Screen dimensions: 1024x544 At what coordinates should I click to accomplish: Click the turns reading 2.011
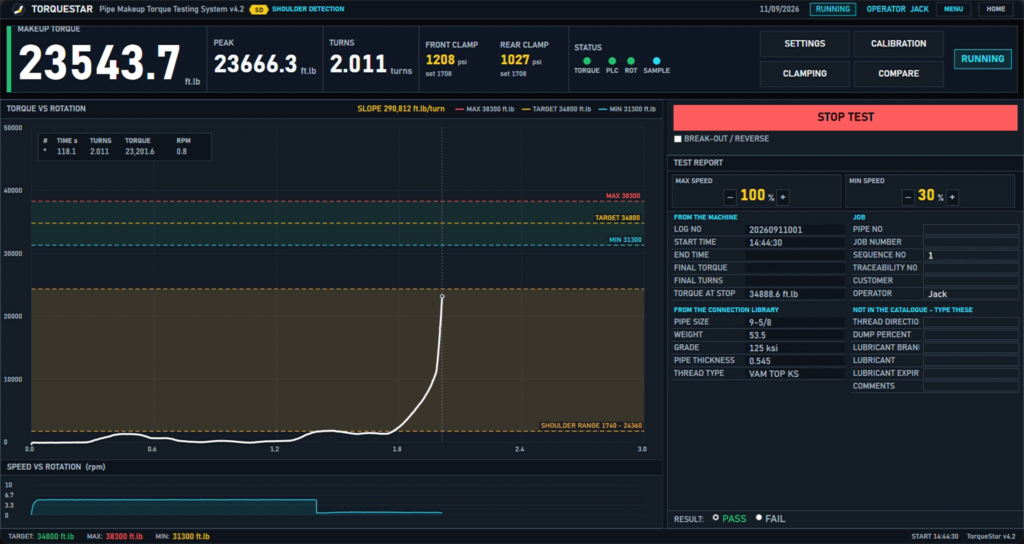[358, 64]
